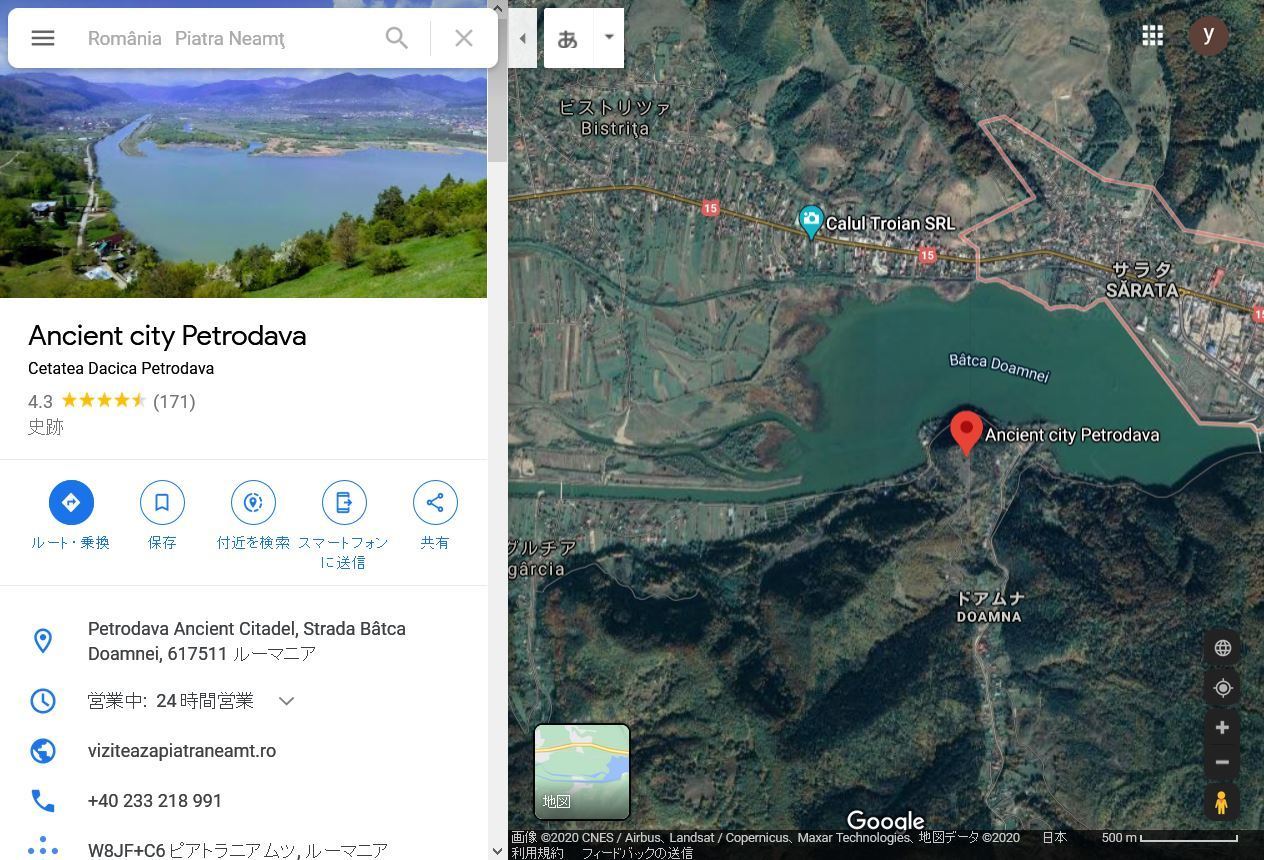Screen dimensions: 1264x860
Task: Open the input language dropdown arrow
Action: point(608,38)
